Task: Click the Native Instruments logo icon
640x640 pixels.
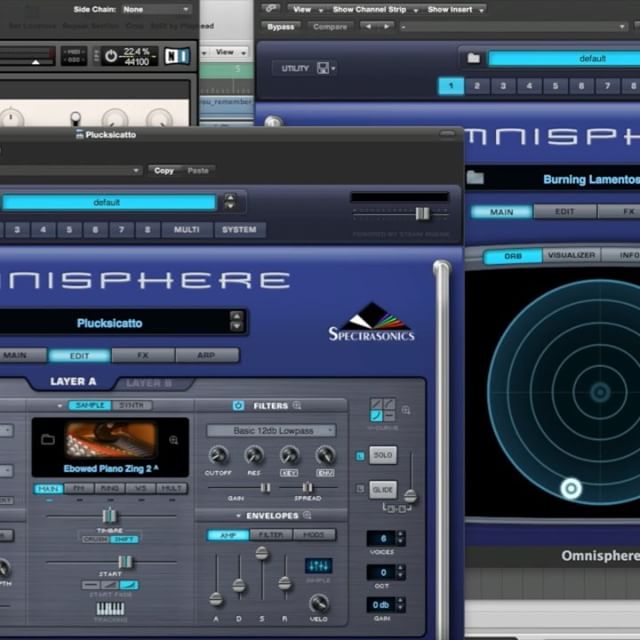Action: [x=177, y=56]
